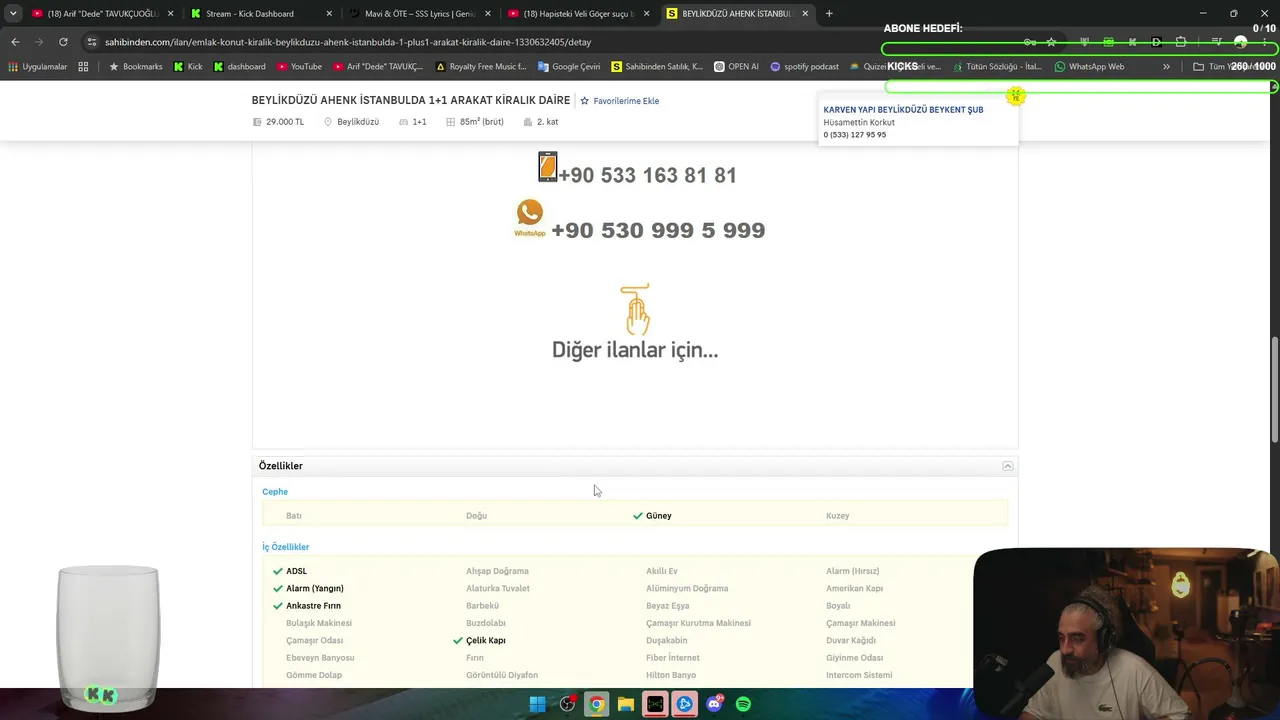Collapse the Özellikler section arrow
This screenshot has height=720, width=1280.
pyautogui.click(x=1008, y=467)
